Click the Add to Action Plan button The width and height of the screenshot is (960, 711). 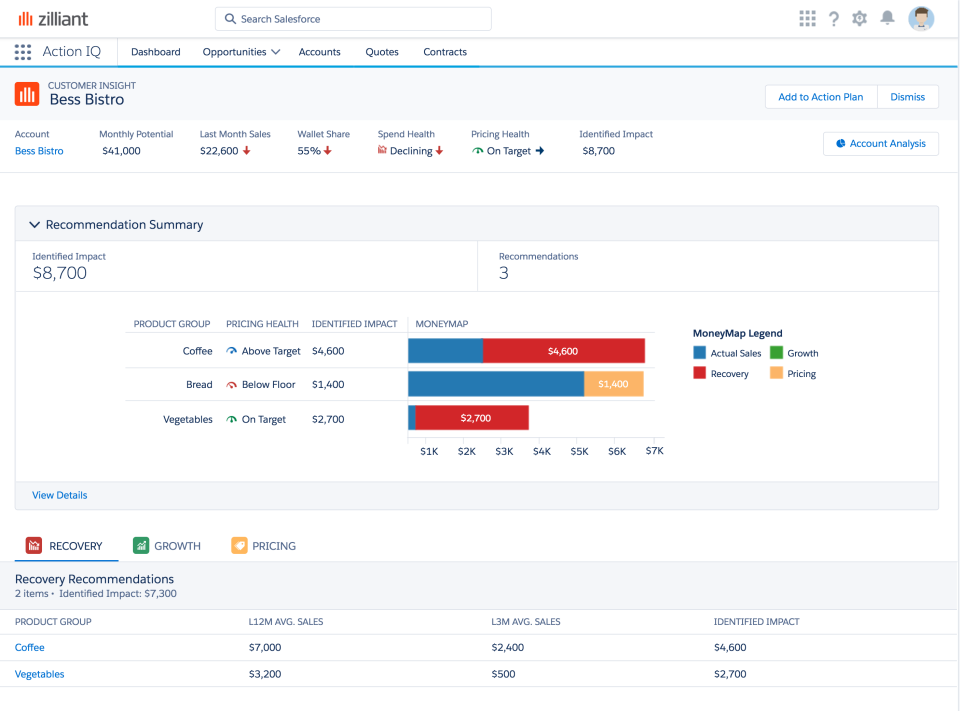(x=820, y=97)
